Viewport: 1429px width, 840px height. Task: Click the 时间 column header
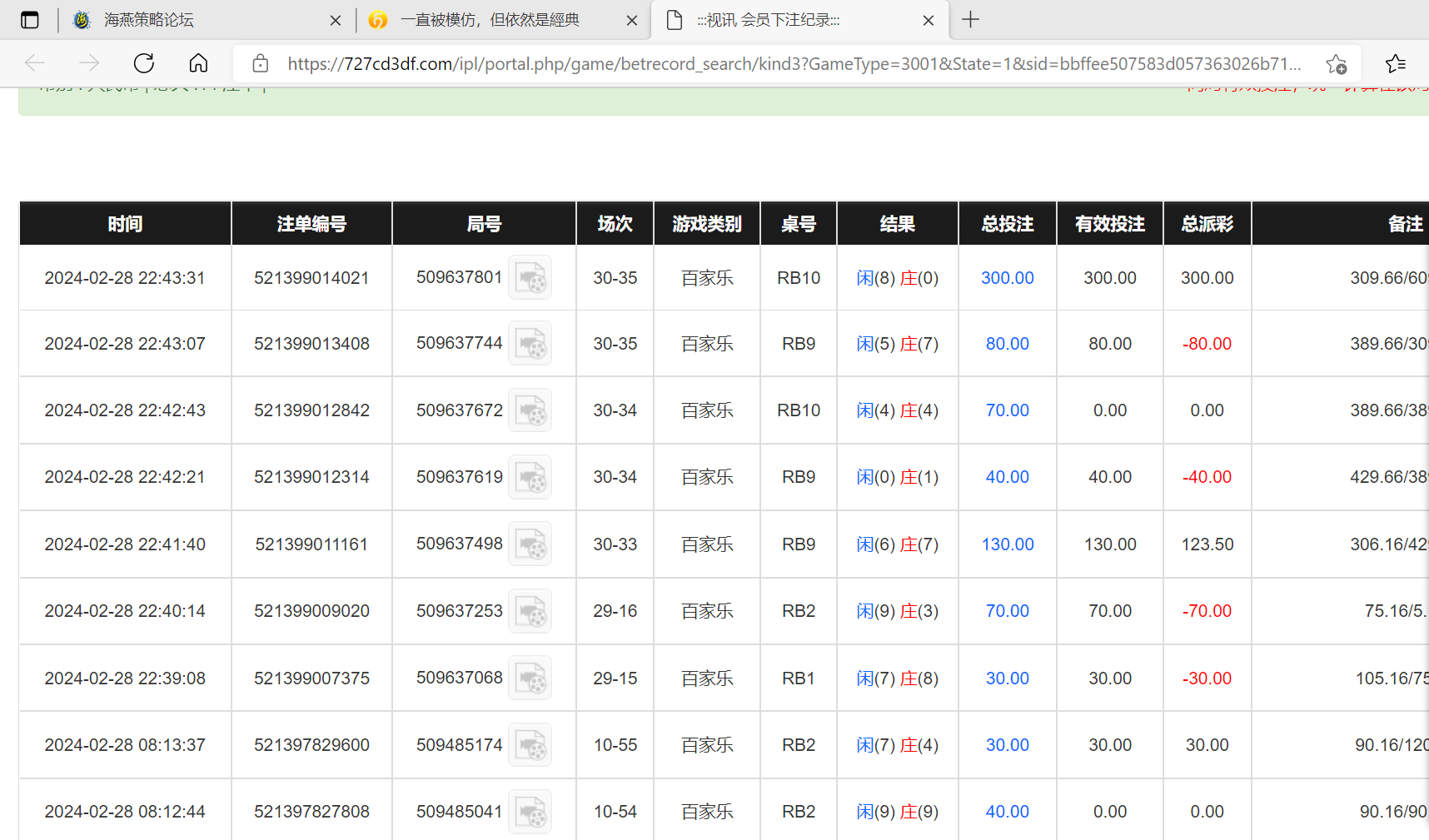(125, 224)
